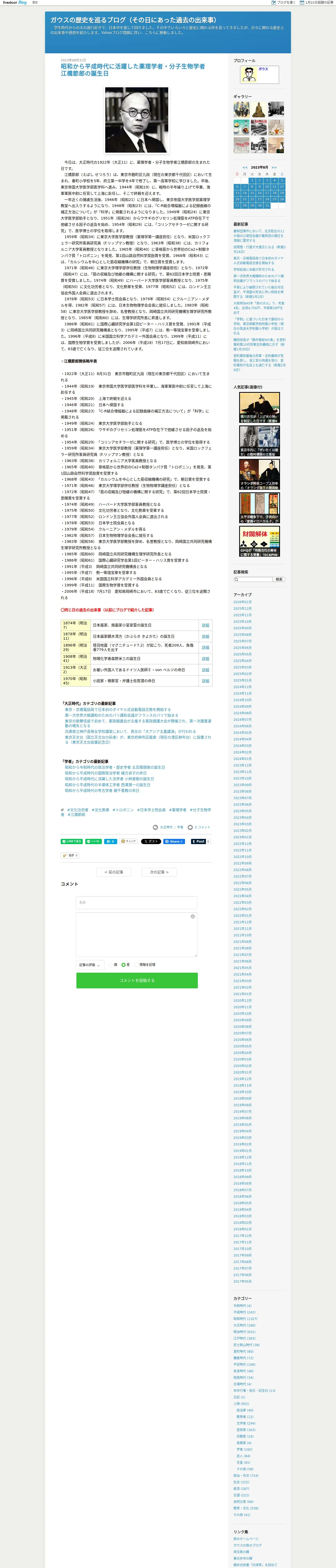Screen dimensions: 336x1568
Task: Check the 情報を記憶 checkbox
Action: (x=137, y=965)
